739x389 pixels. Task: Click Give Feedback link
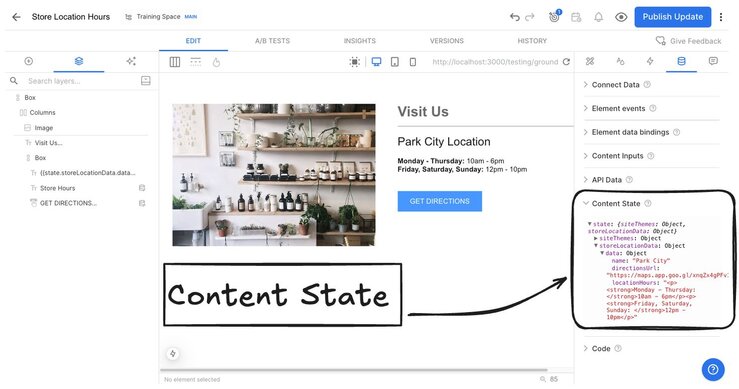[689, 41]
